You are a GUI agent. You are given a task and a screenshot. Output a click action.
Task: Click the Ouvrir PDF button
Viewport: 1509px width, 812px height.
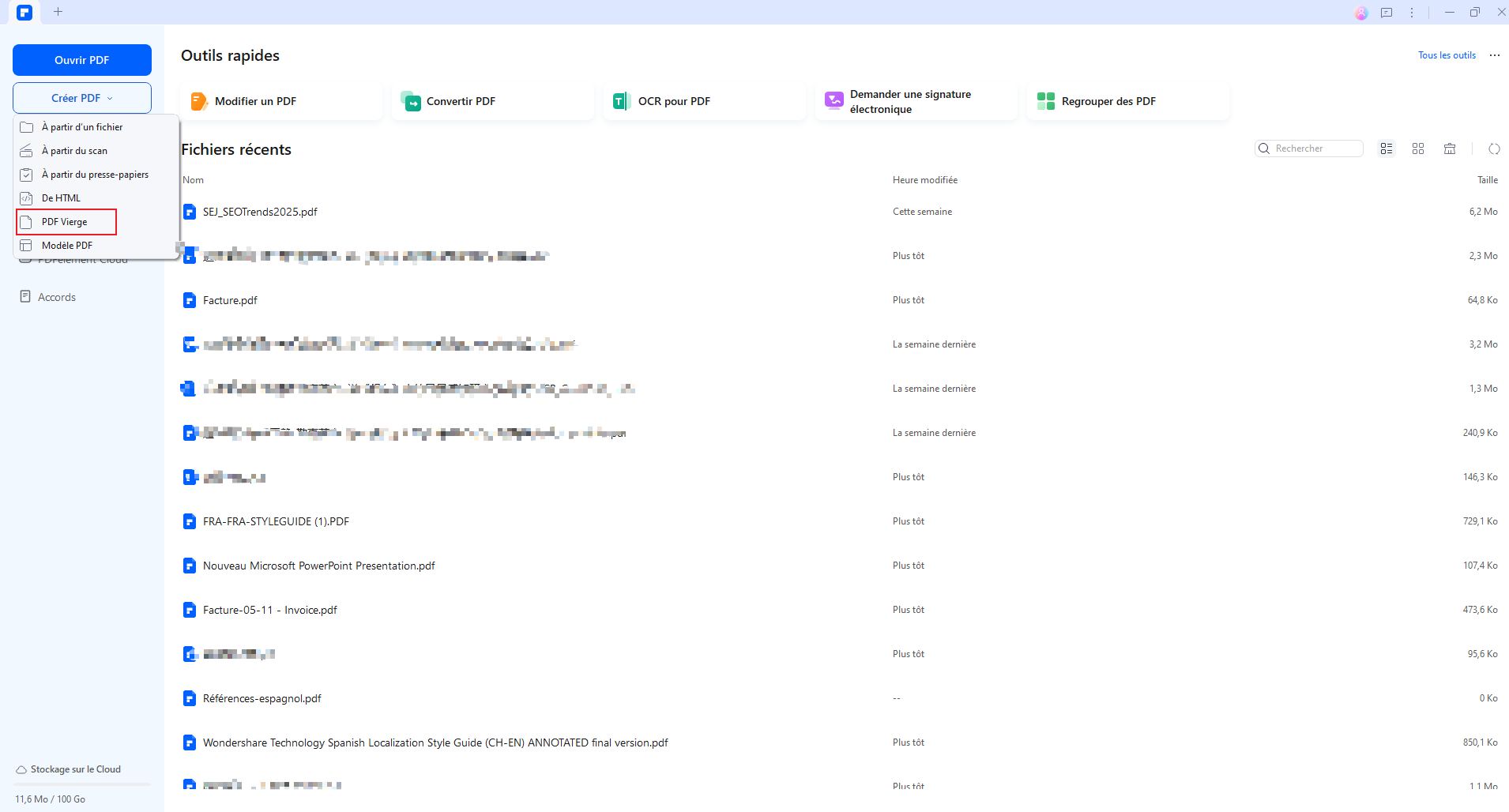(82, 60)
